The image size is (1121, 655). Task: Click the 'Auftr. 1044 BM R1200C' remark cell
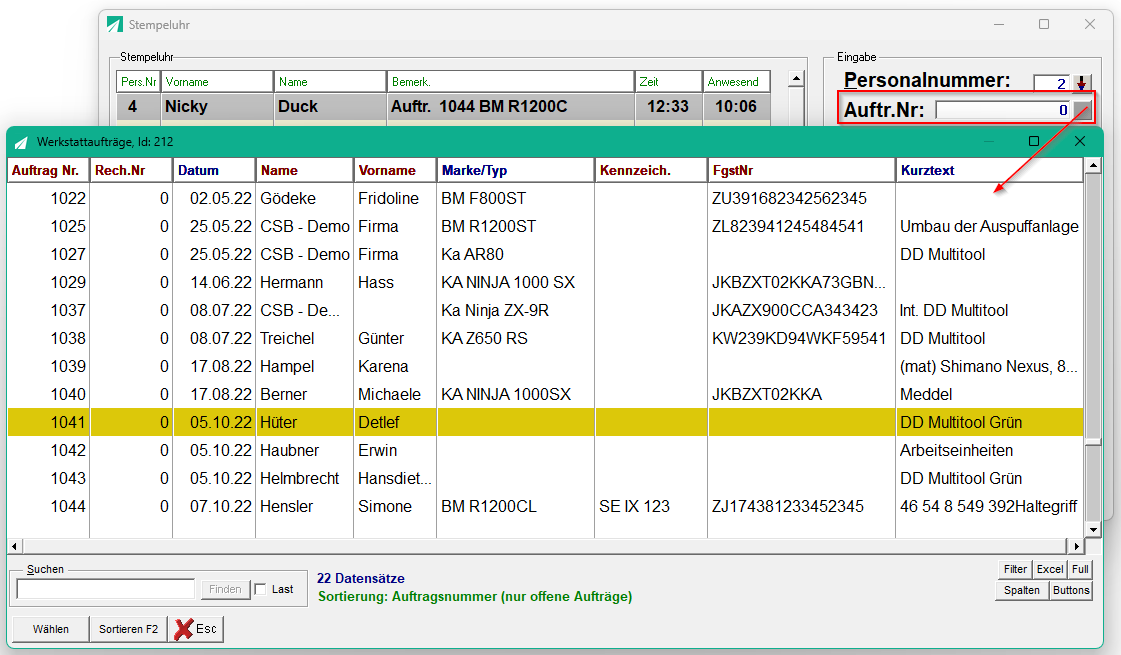pos(510,107)
